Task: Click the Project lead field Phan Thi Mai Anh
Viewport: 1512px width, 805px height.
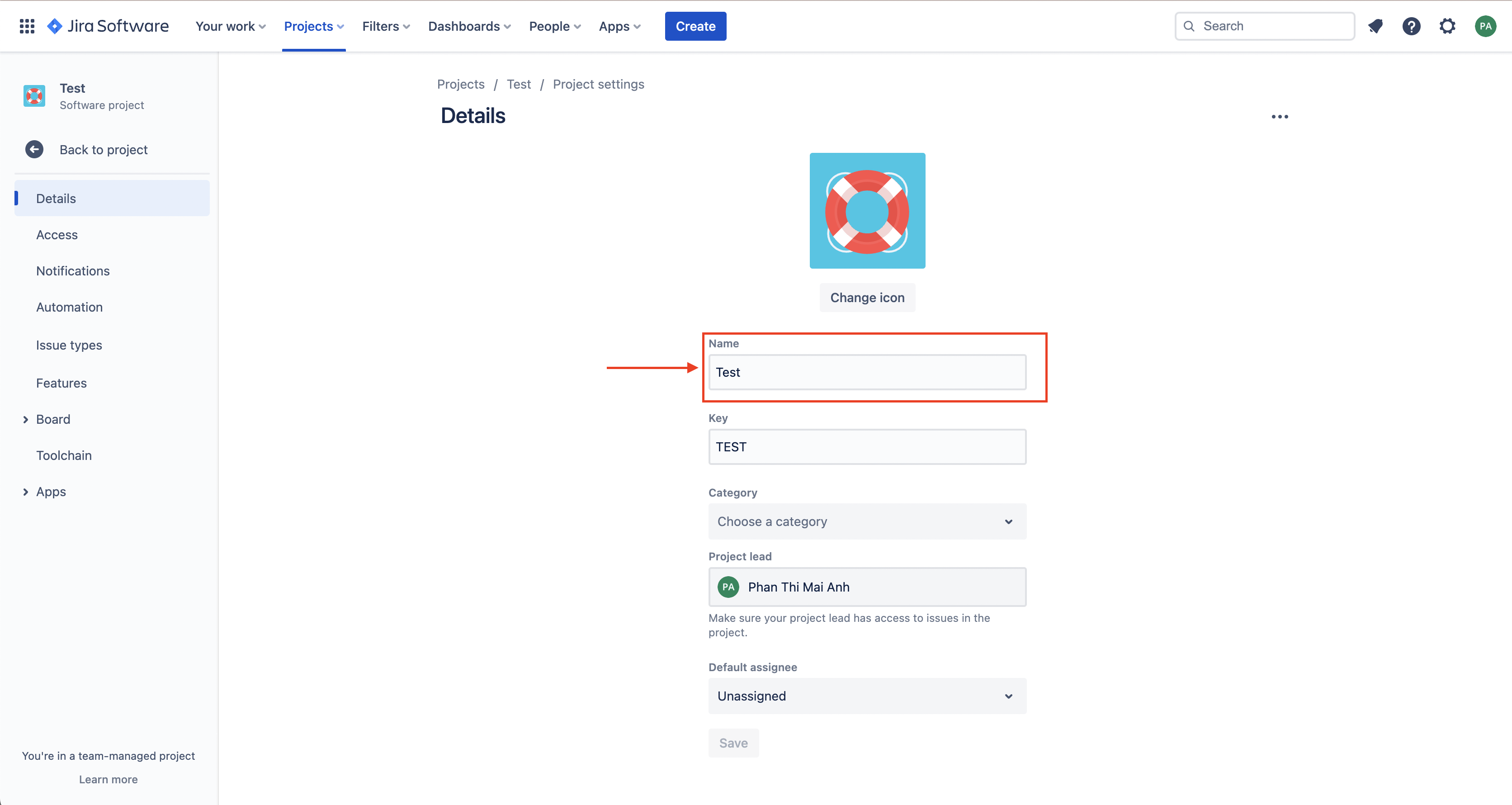Action: pos(867,587)
